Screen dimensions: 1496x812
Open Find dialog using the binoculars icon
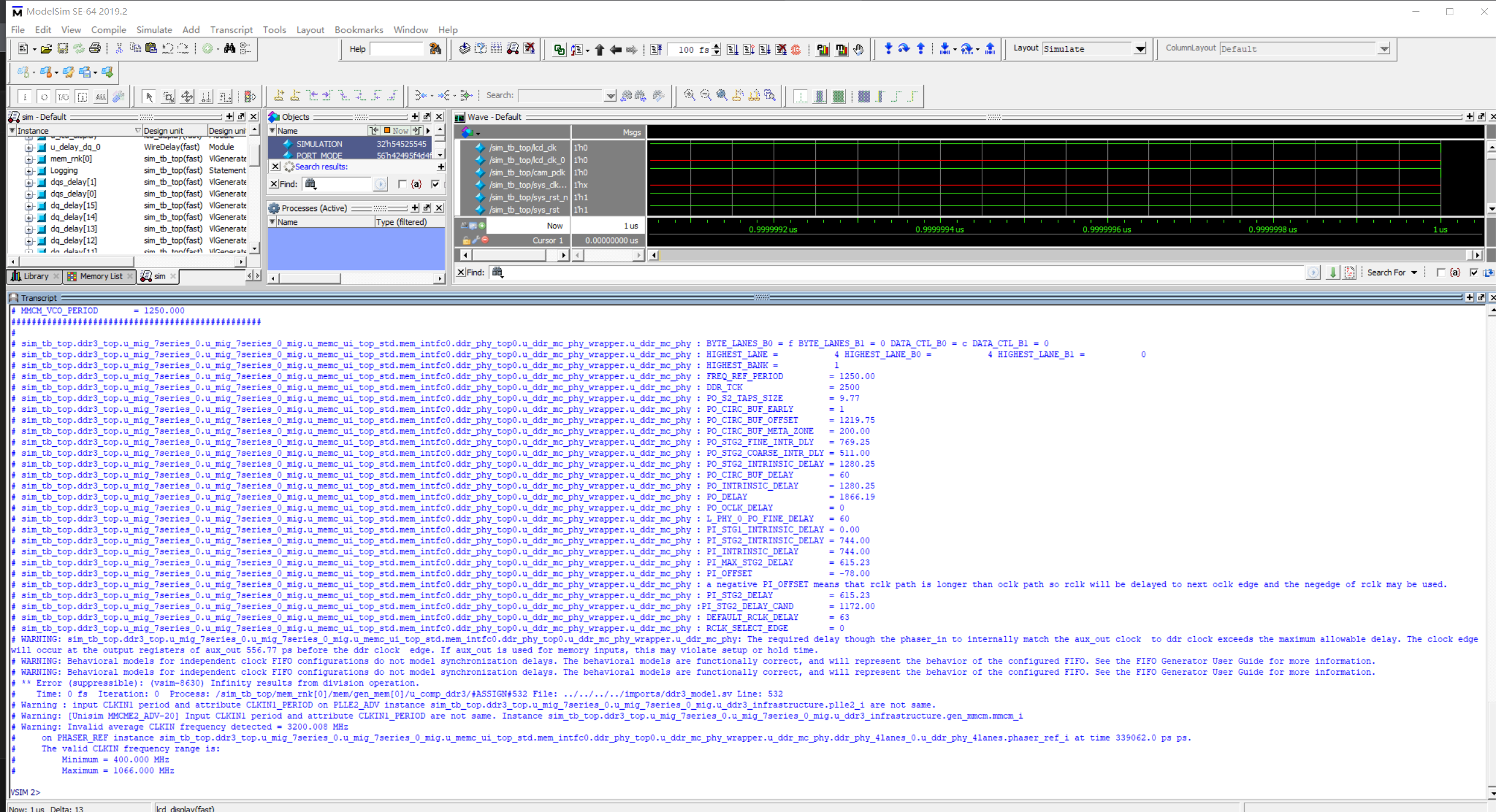(x=230, y=48)
